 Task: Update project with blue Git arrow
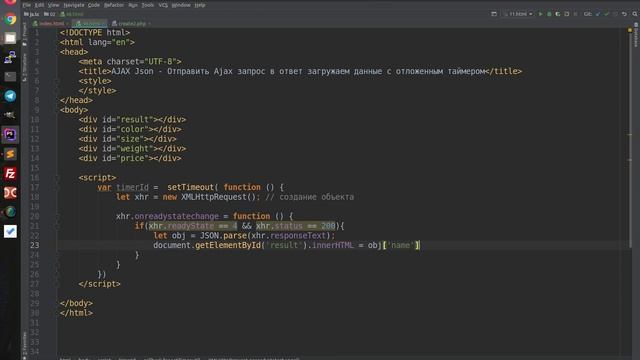click(598, 14)
